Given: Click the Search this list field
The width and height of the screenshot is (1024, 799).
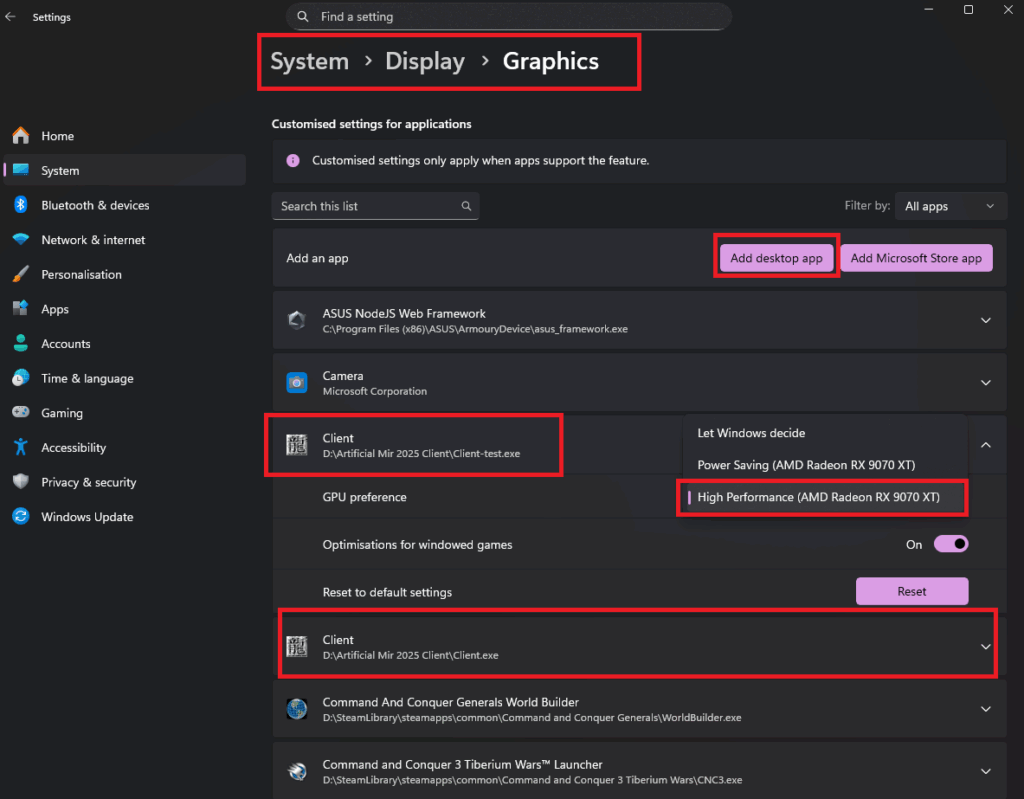Looking at the screenshot, I should (367, 206).
